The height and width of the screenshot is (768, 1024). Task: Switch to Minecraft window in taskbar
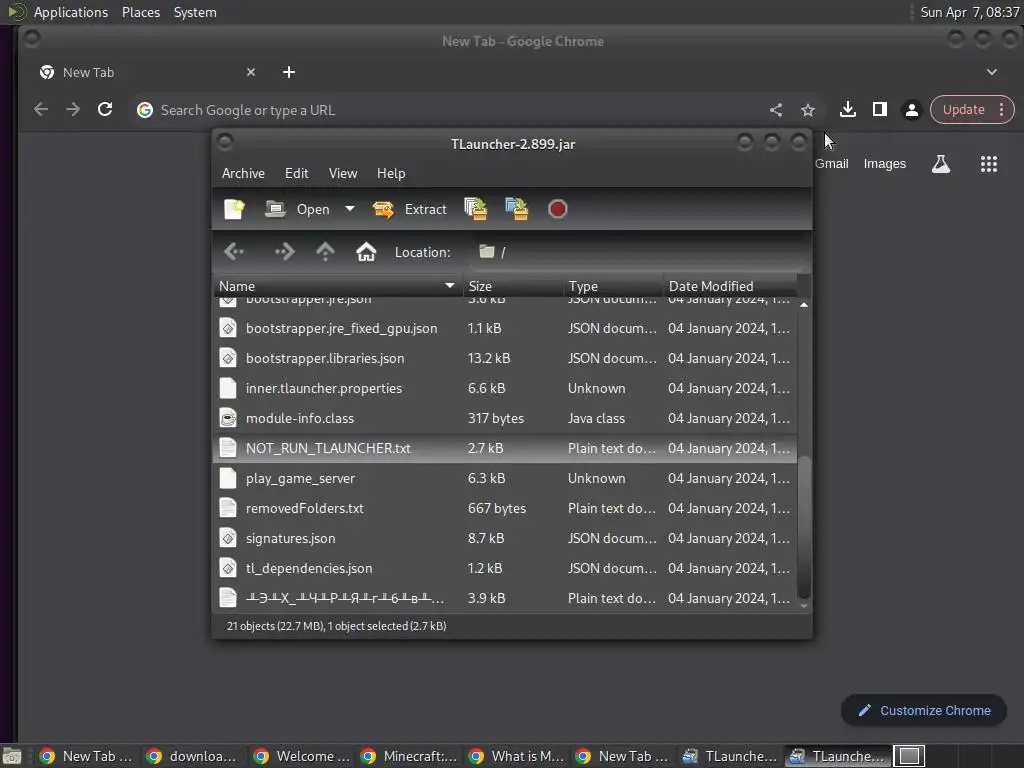410,756
